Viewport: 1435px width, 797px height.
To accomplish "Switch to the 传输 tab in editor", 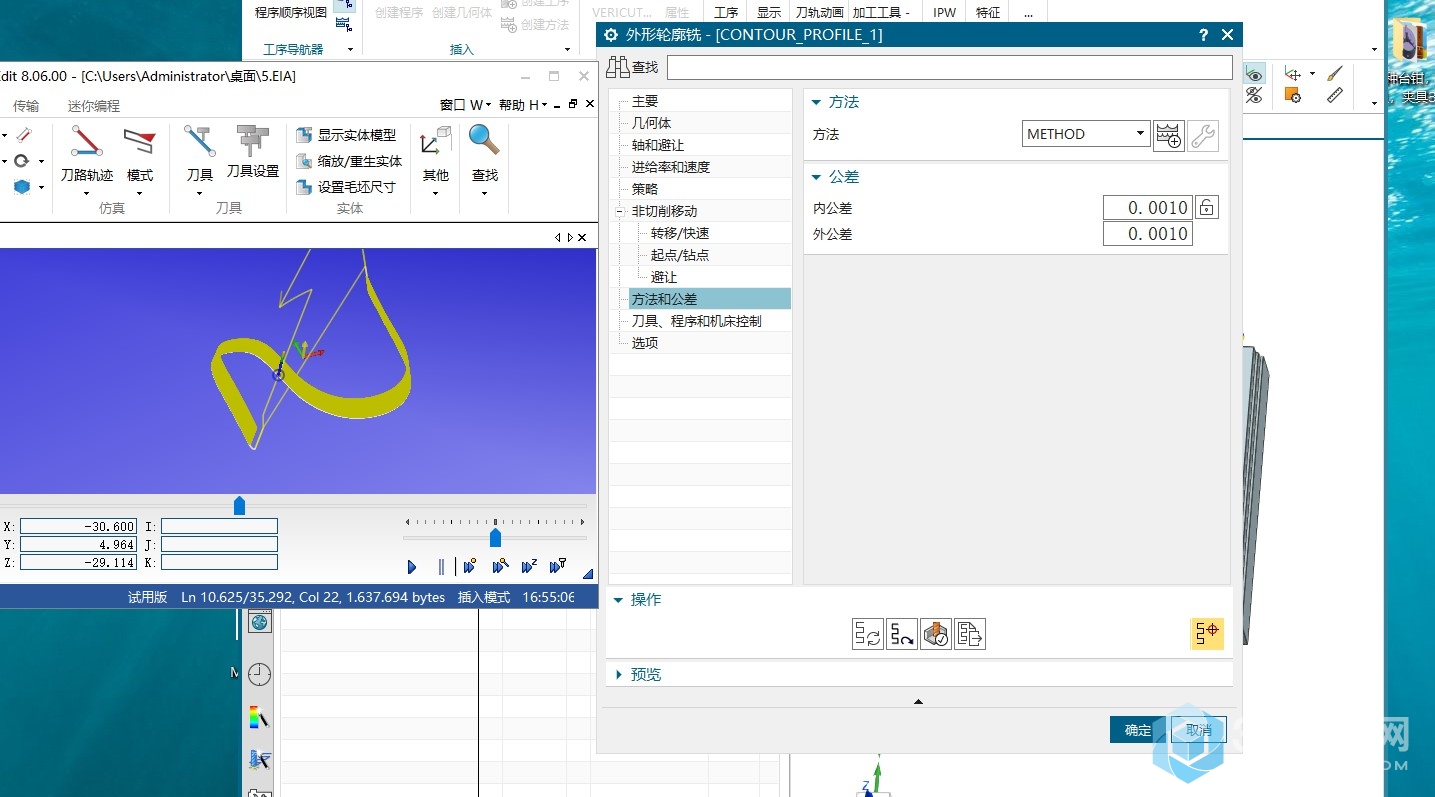I will (26, 106).
